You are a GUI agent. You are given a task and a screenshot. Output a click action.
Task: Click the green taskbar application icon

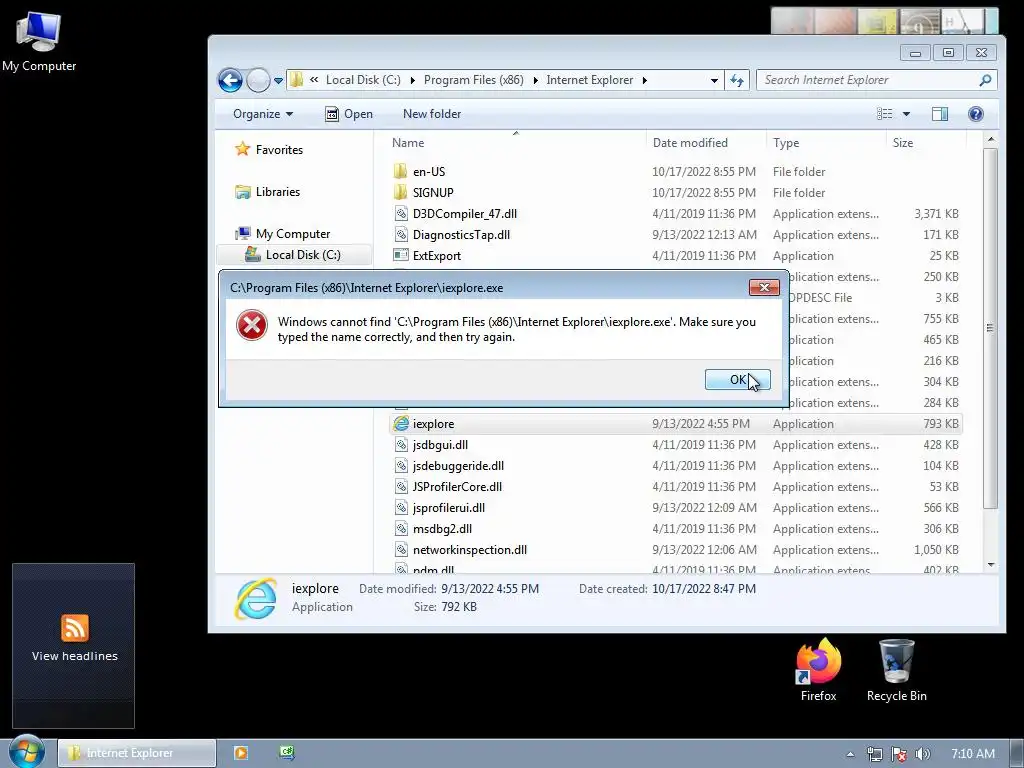pos(287,752)
